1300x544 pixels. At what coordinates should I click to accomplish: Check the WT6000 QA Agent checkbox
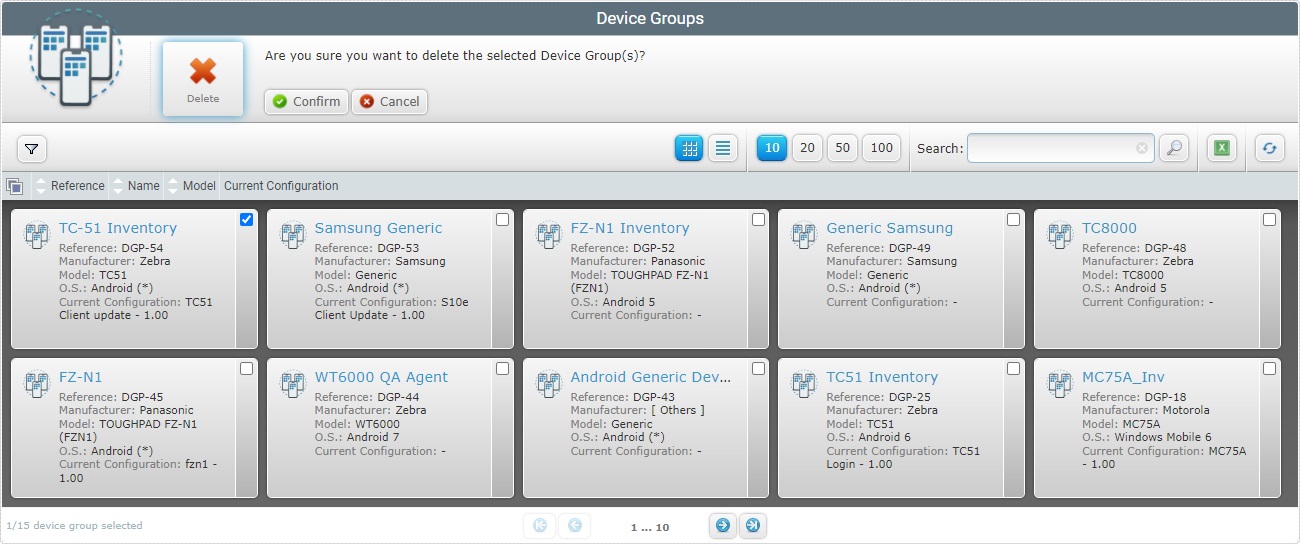point(503,369)
